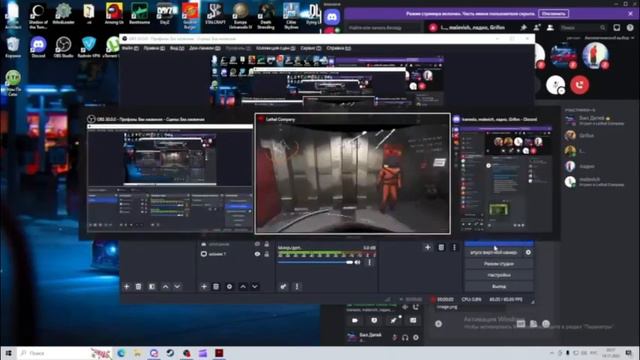This screenshot has width=640, height=360.
Task: Move source down in OBS Sources toolbar
Action: [x=255, y=287]
